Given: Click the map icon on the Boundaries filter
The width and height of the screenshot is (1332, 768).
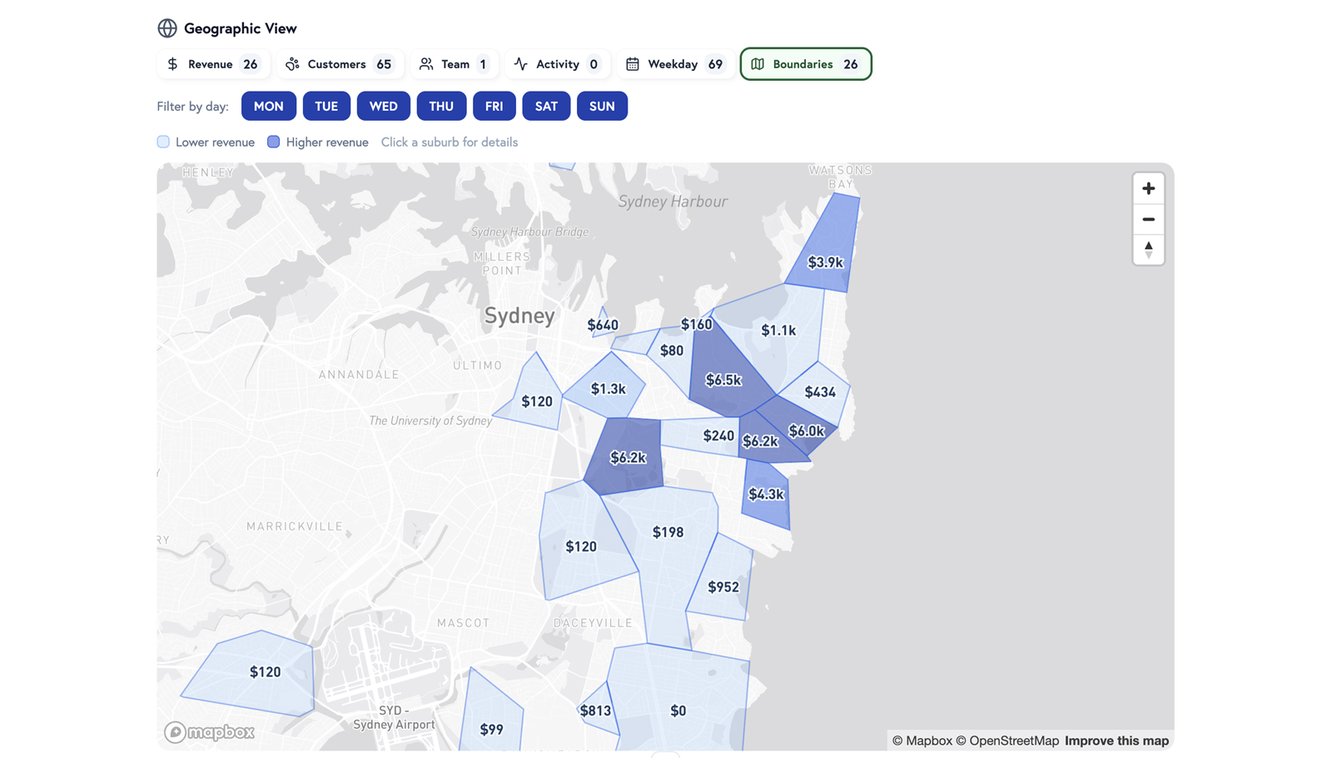Looking at the screenshot, I should pyautogui.click(x=756, y=61).
